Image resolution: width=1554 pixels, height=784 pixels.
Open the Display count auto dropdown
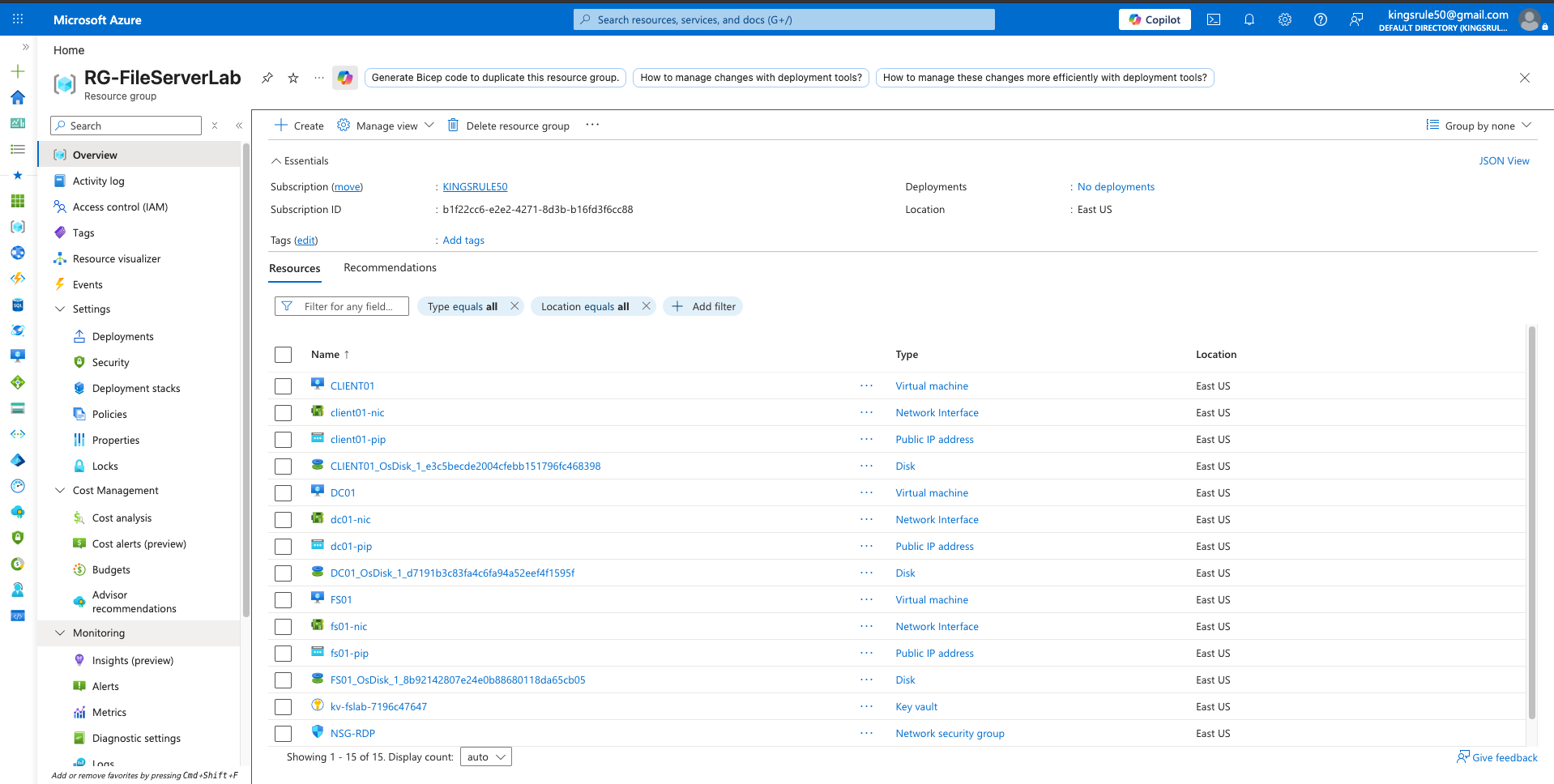point(486,756)
